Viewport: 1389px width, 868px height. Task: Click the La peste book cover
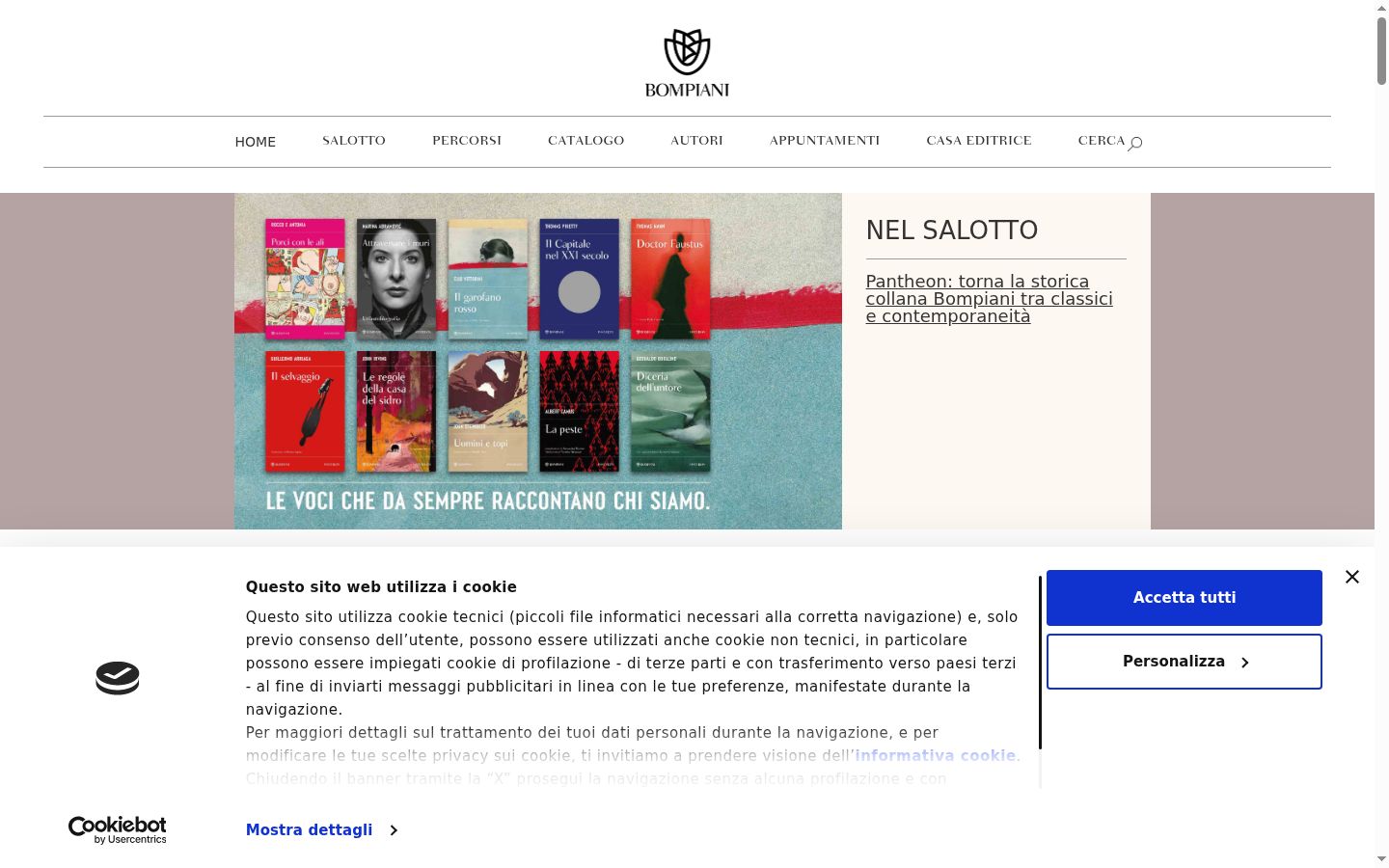pos(579,412)
